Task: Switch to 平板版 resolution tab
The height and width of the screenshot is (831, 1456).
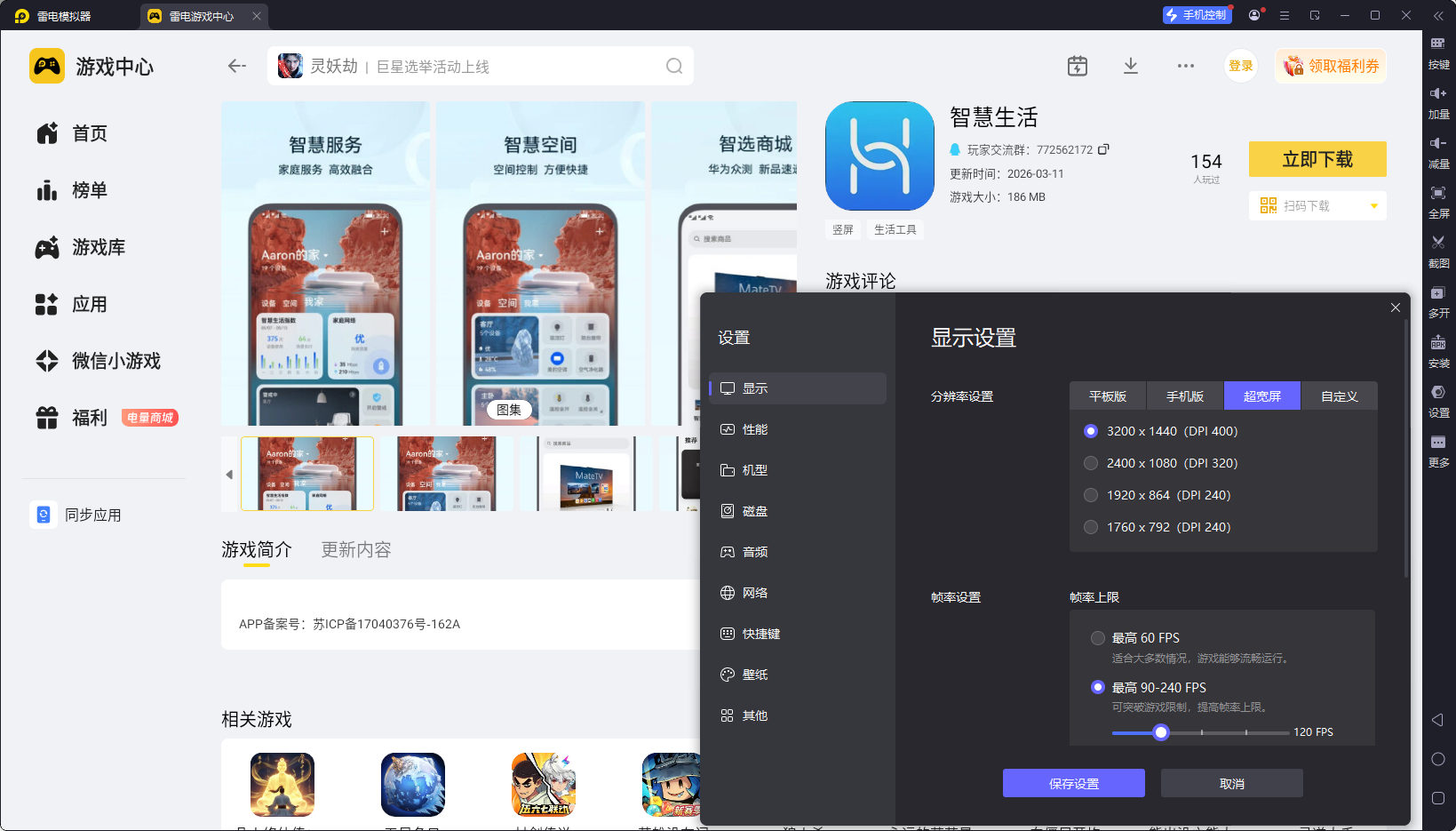Action: pos(1108,396)
